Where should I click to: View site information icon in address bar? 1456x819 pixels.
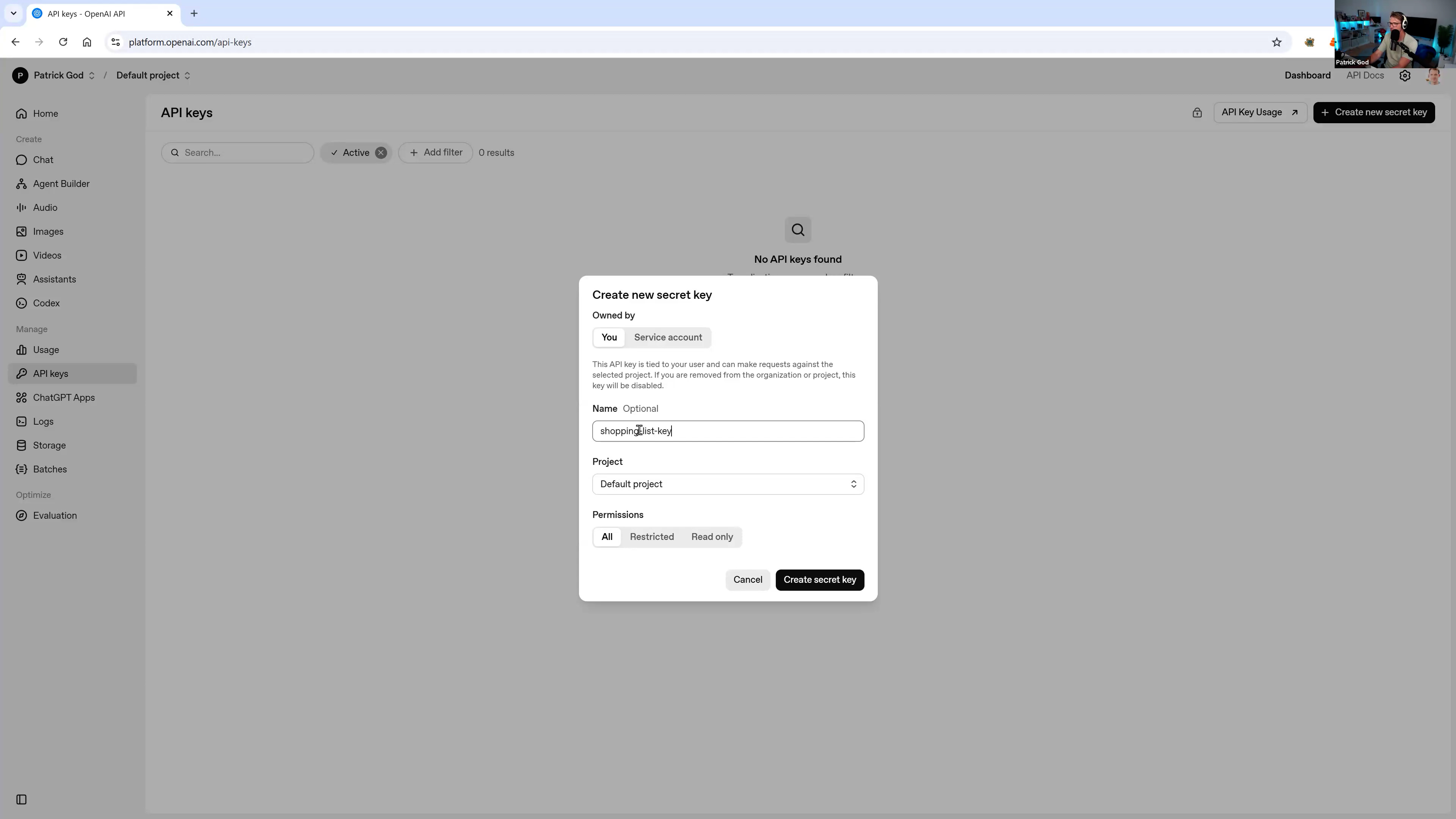pyautogui.click(x=115, y=42)
